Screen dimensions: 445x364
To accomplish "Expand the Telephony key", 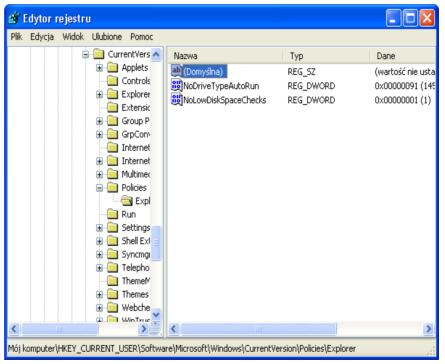I will tap(99, 268).
